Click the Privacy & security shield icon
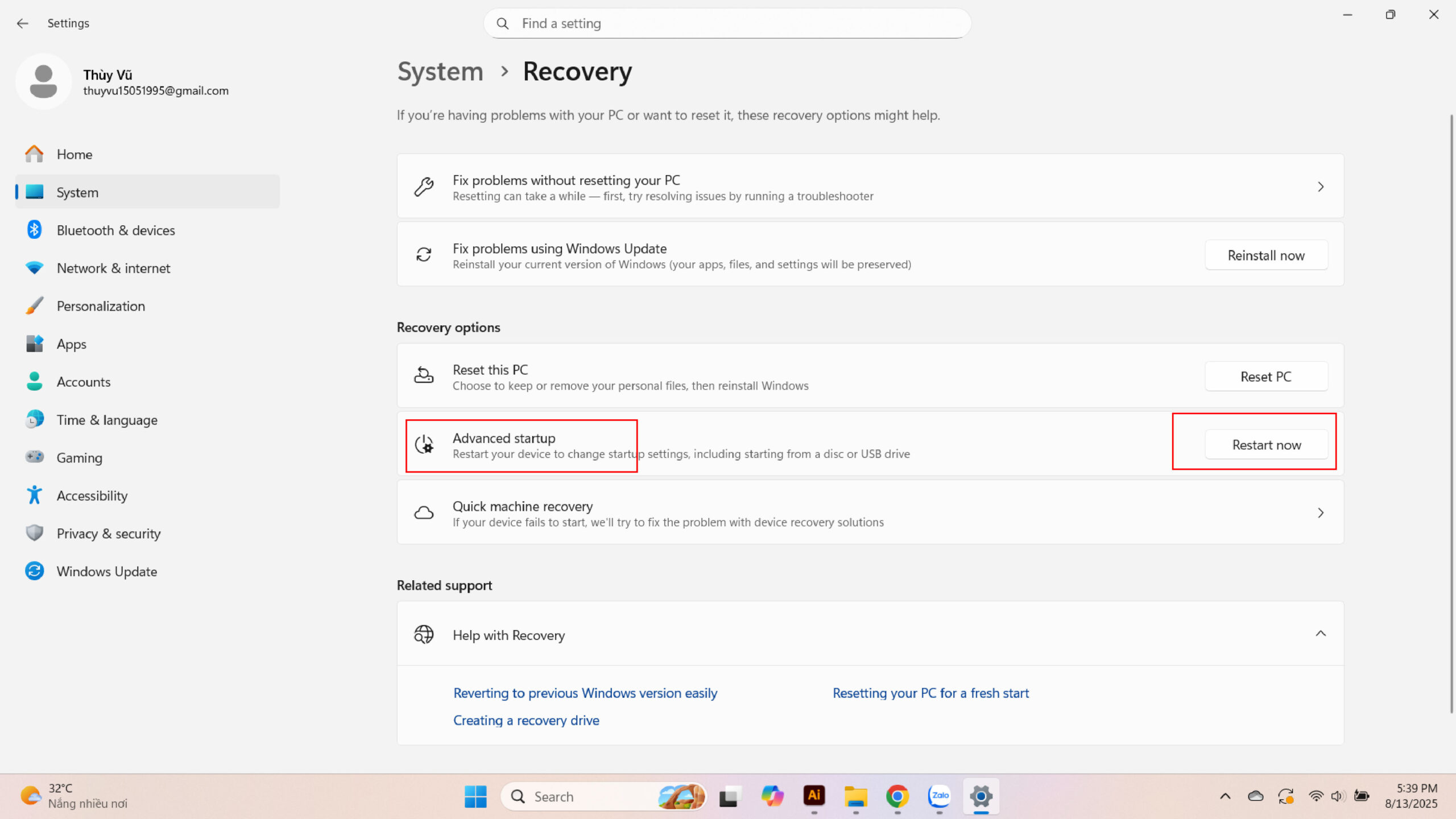 34,533
